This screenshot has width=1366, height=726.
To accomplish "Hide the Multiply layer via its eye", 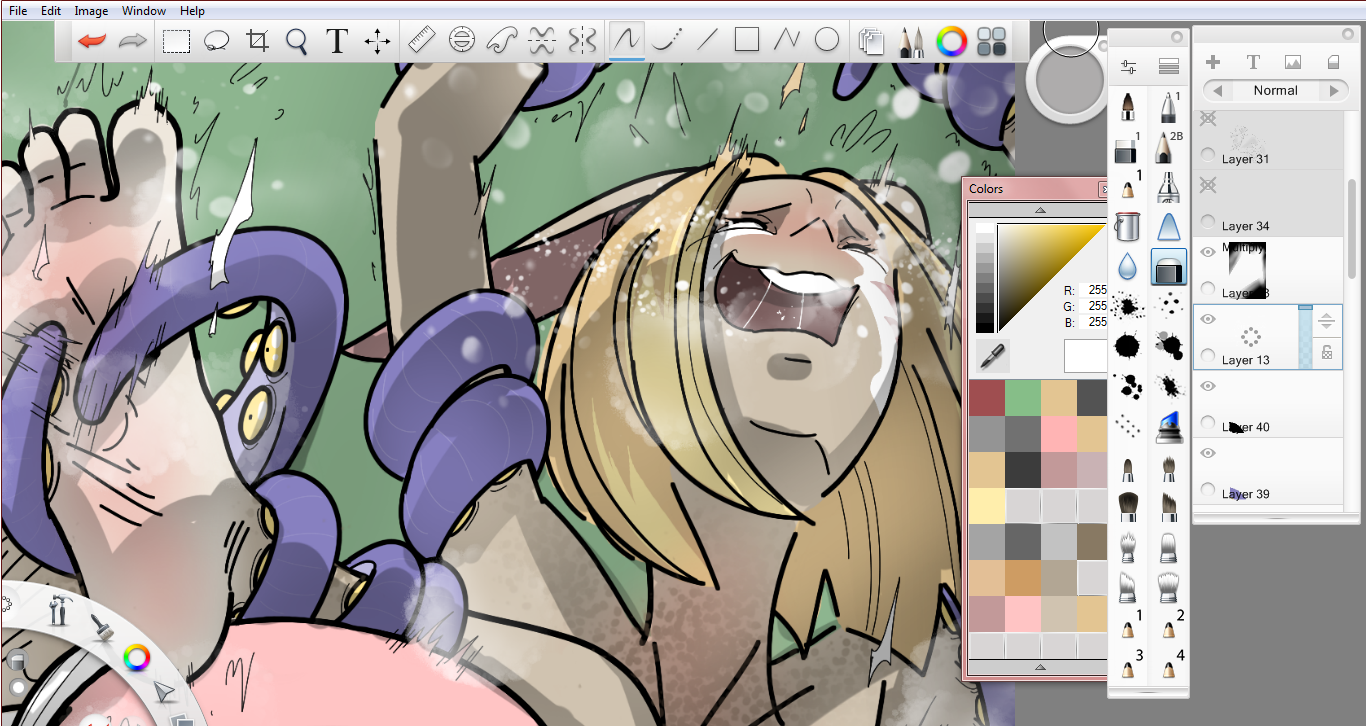I will pos(1208,252).
